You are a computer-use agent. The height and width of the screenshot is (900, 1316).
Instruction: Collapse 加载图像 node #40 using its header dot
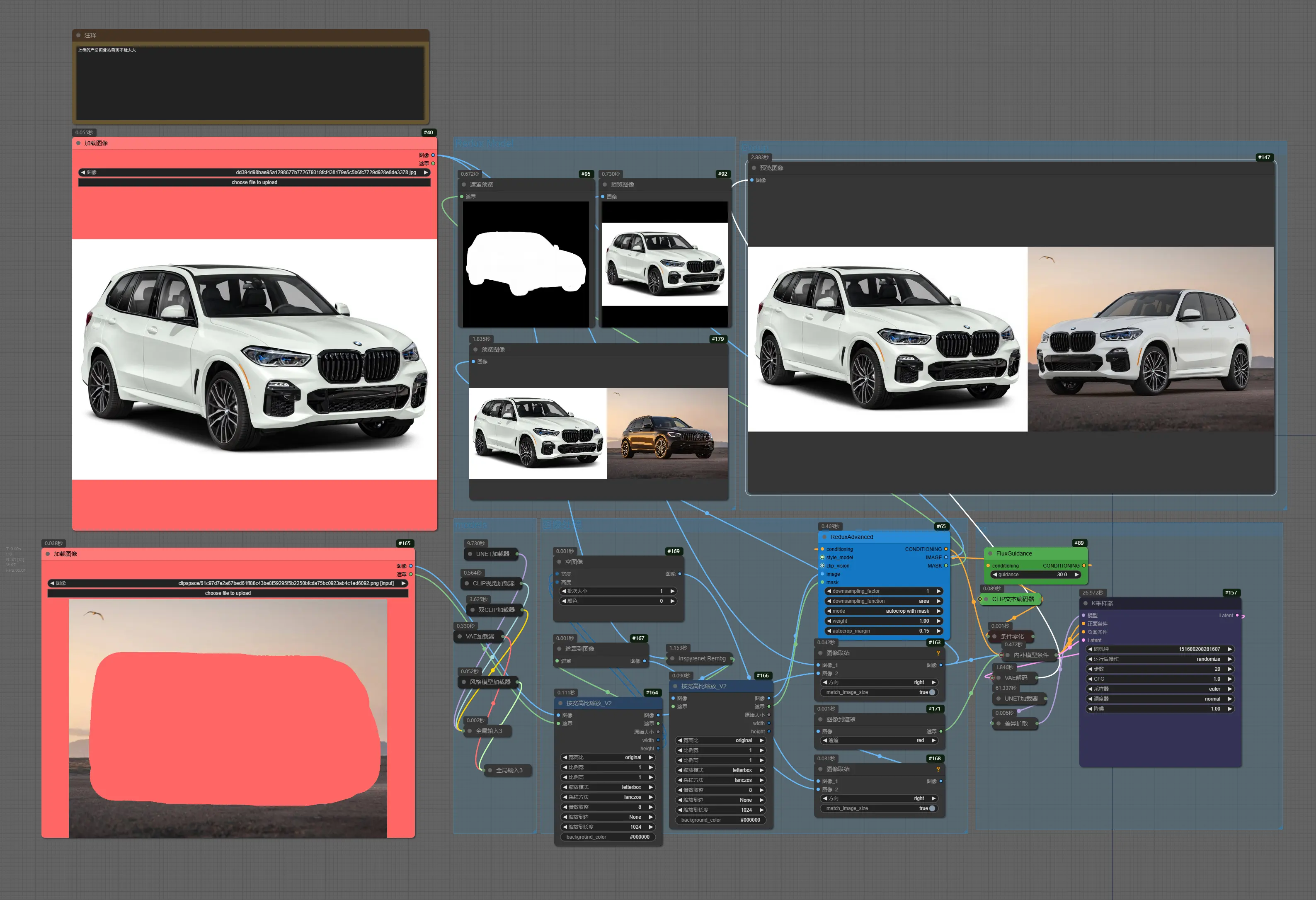(x=78, y=143)
